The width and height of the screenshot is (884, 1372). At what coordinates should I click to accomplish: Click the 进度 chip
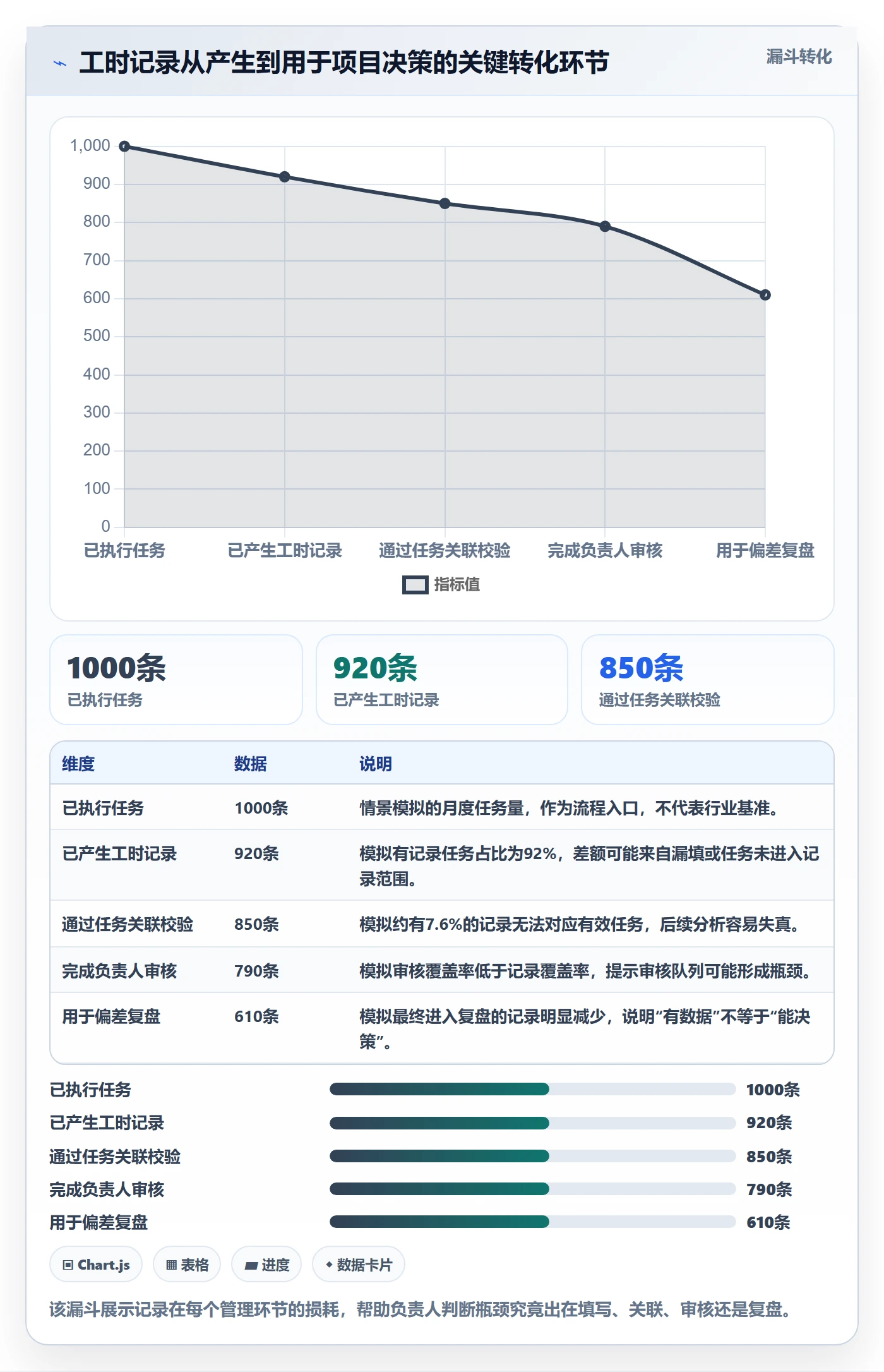(266, 1265)
